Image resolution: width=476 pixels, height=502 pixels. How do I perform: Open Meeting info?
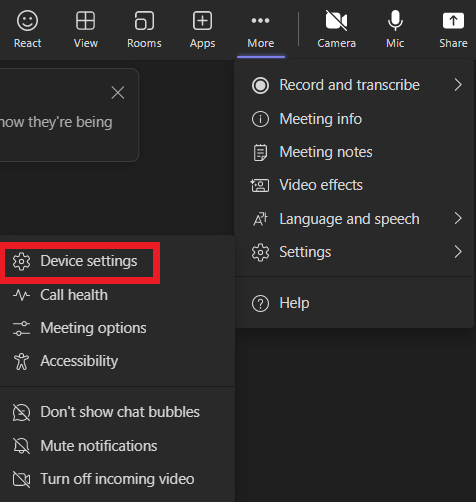[354, 119]
